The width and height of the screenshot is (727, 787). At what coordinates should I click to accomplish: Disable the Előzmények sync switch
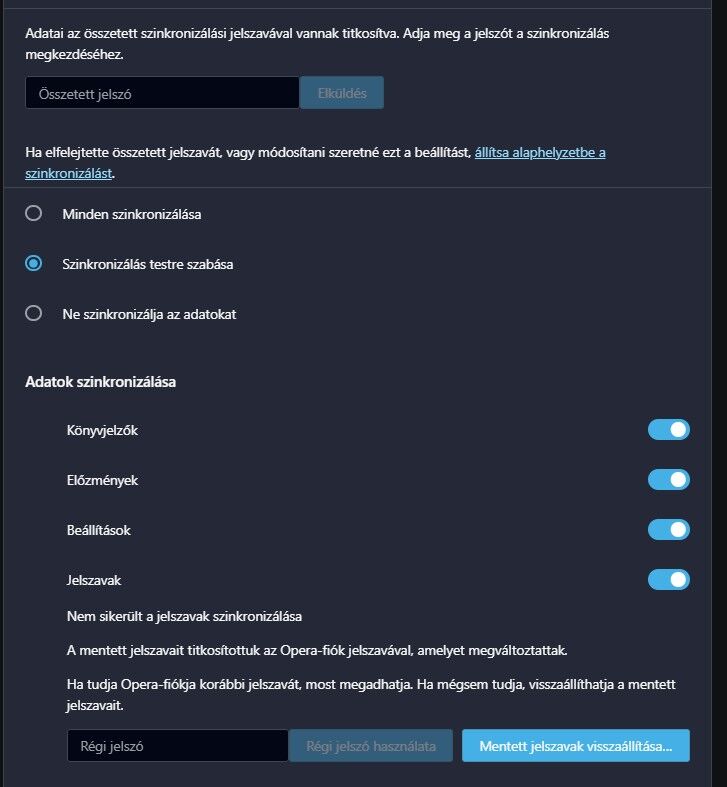669,480
